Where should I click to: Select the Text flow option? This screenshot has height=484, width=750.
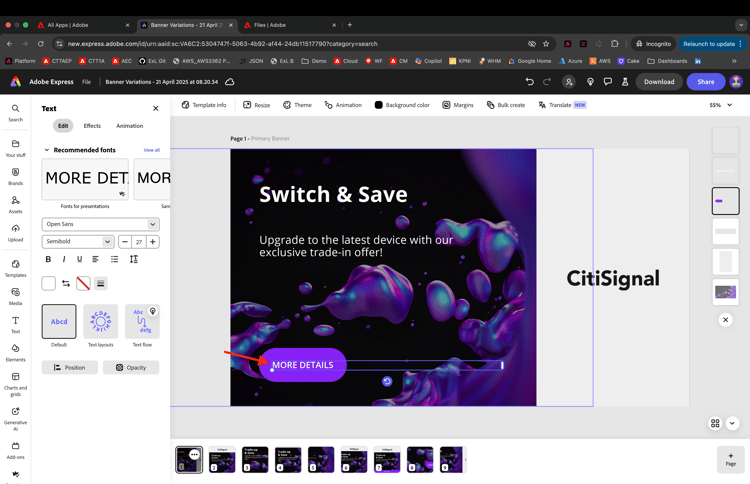[x=142, y=321]
